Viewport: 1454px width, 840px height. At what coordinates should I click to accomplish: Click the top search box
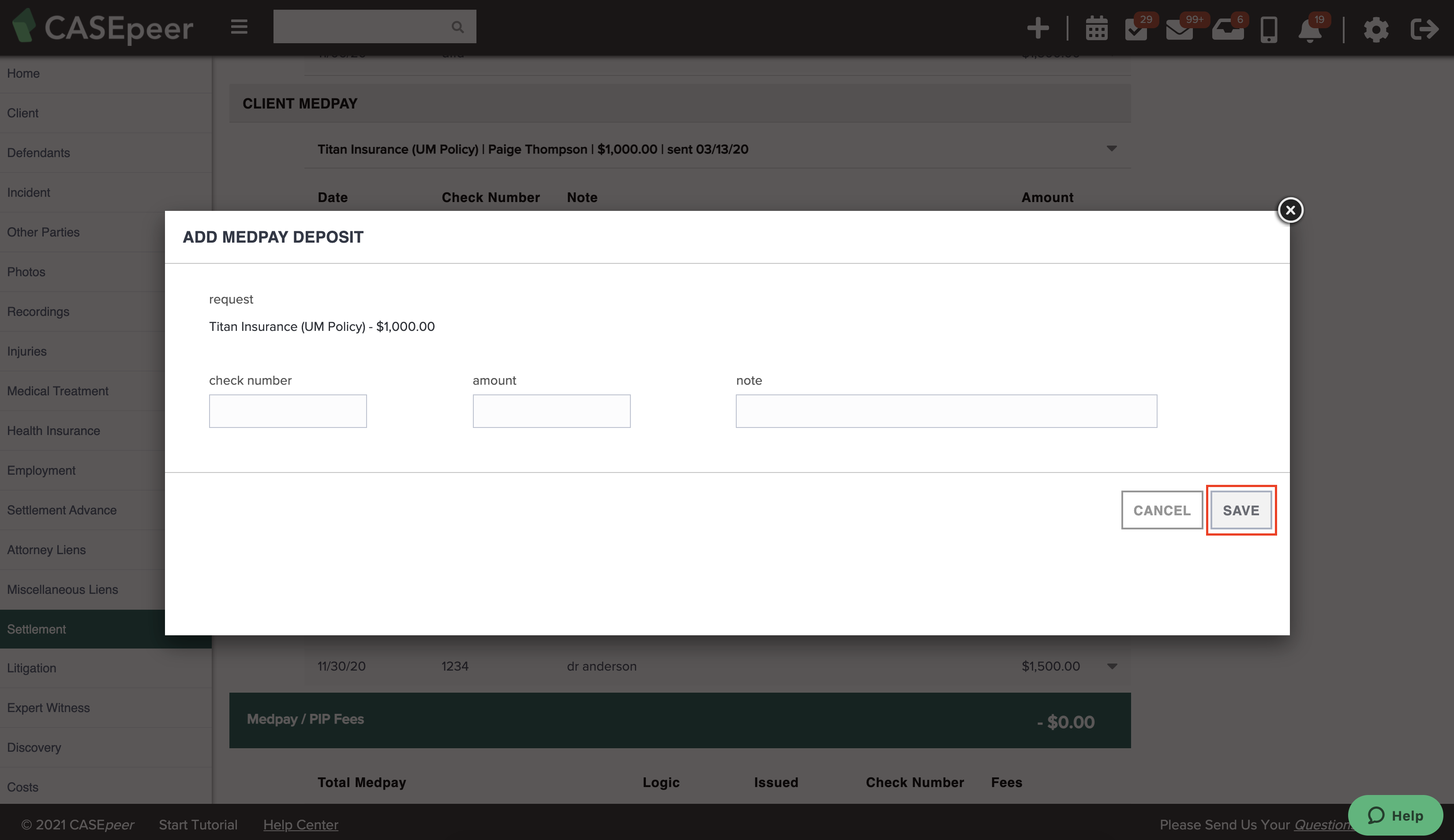375,26
